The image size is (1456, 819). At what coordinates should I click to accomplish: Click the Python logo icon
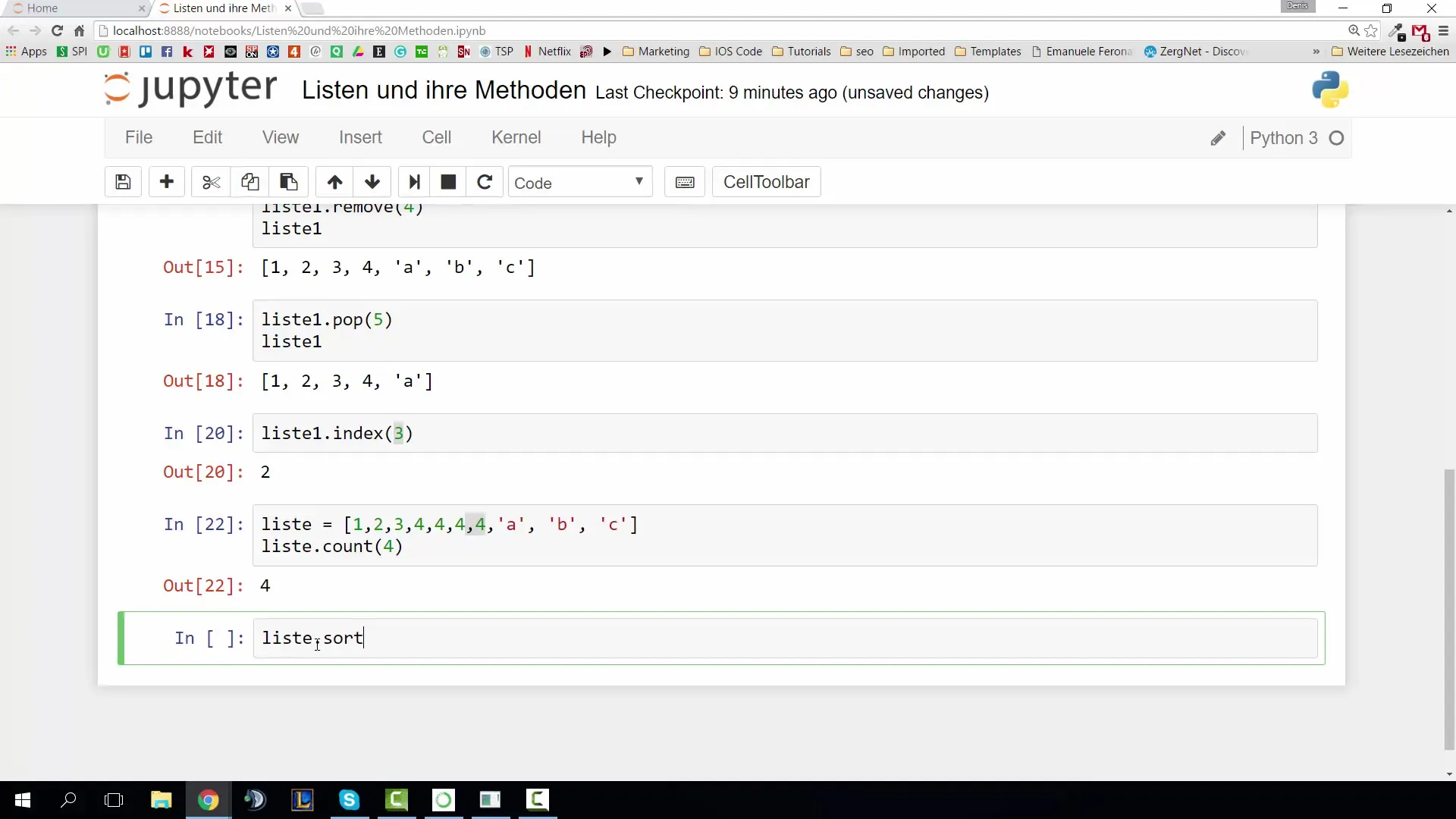tap(1330, 89)
